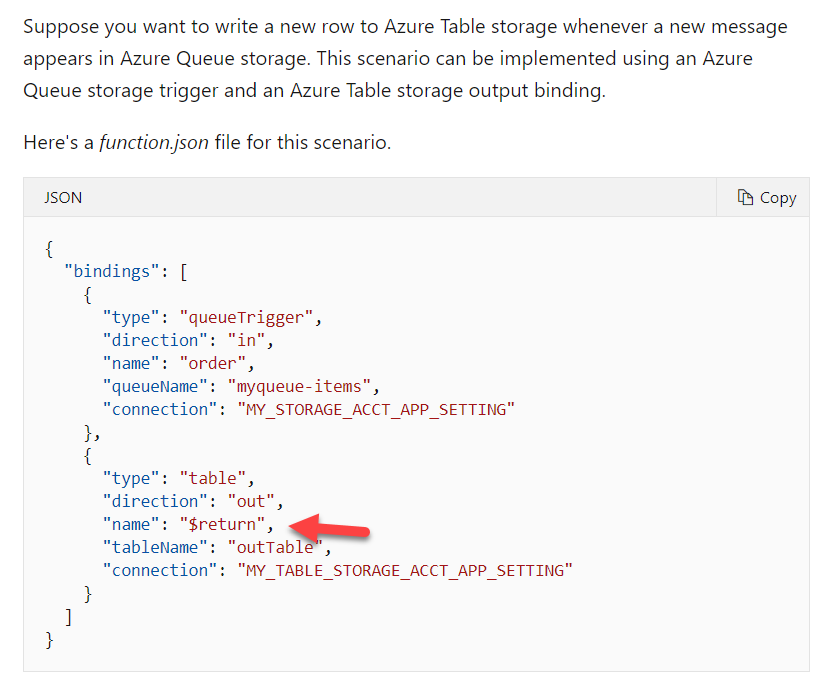
Task: Click the "queueTrigger" value
Action: tap(246, 317)
